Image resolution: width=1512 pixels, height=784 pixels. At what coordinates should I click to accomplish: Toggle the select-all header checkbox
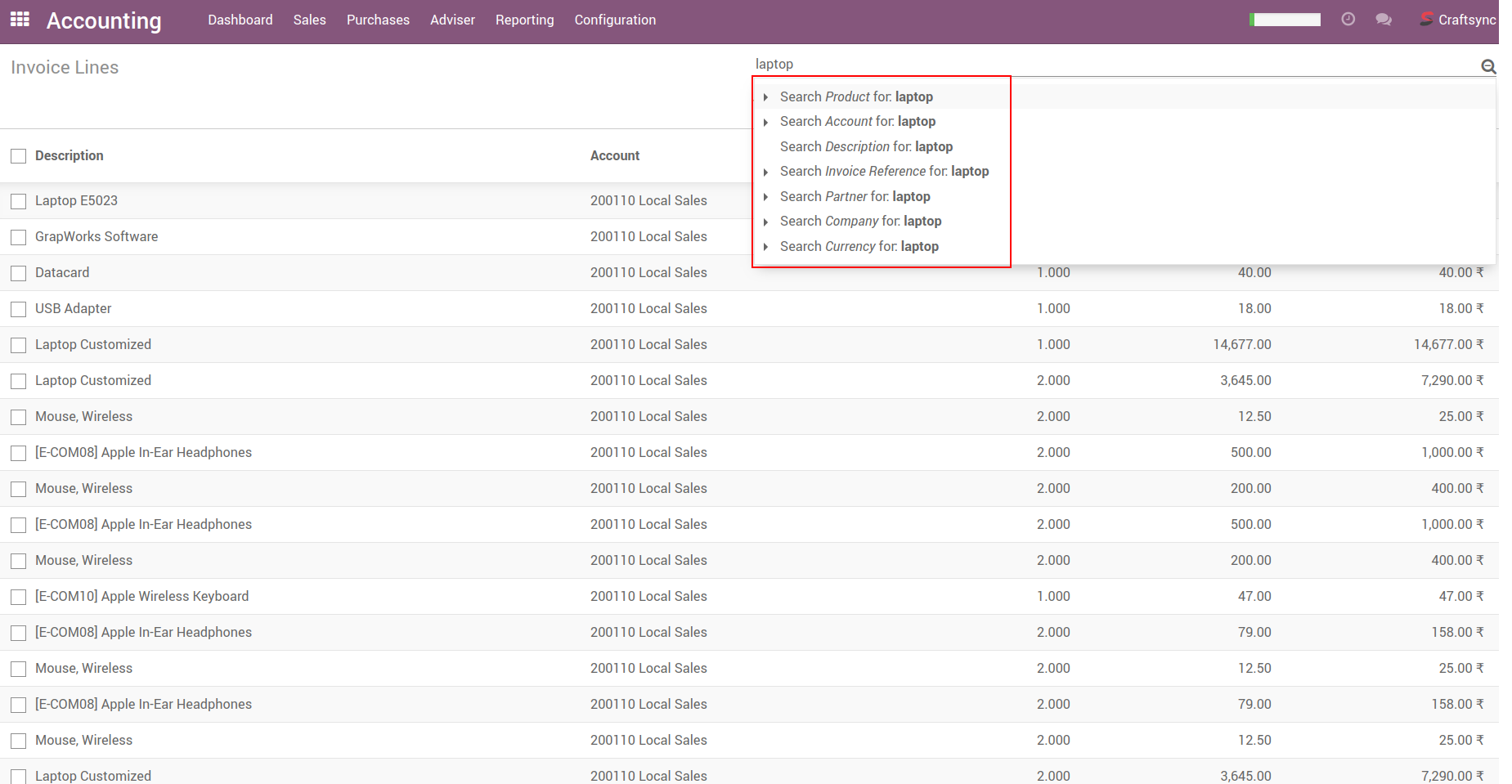pos(19,156)
